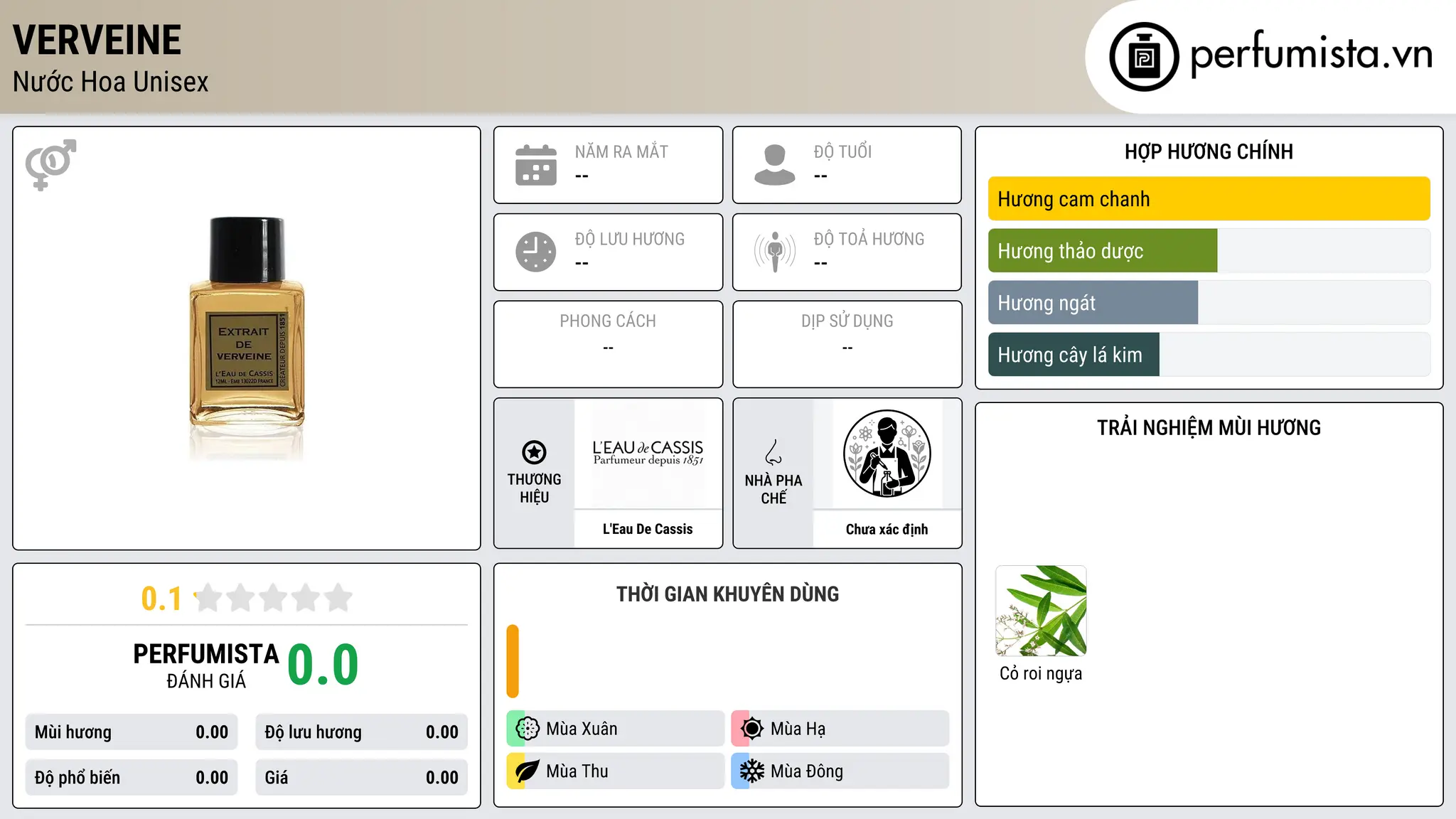Click the Độ phổ biến score row
Viewport: 1456px width, 819px height.
click(131, 777)
